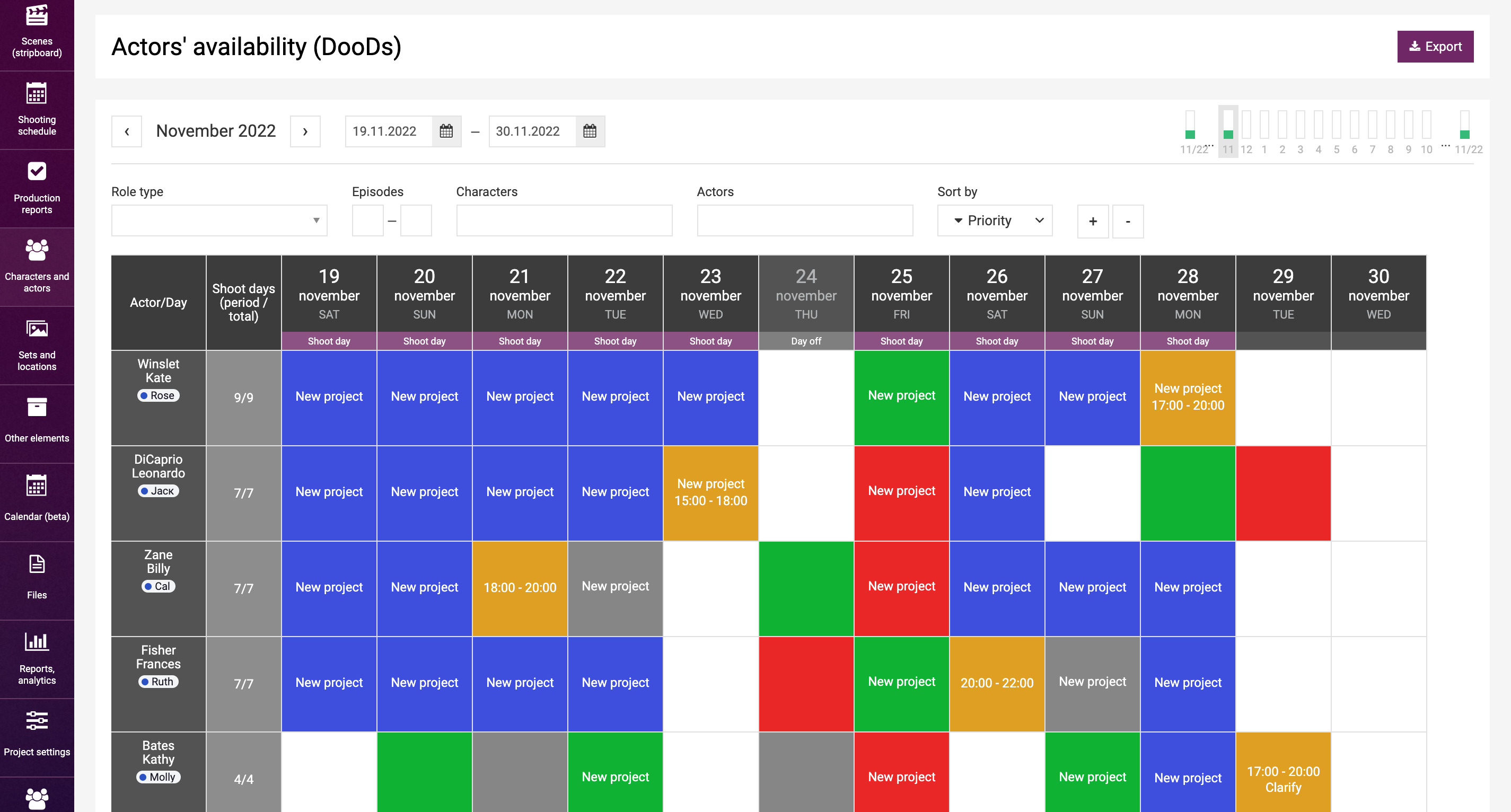Open start date calendar picker icon

point(446,131)
